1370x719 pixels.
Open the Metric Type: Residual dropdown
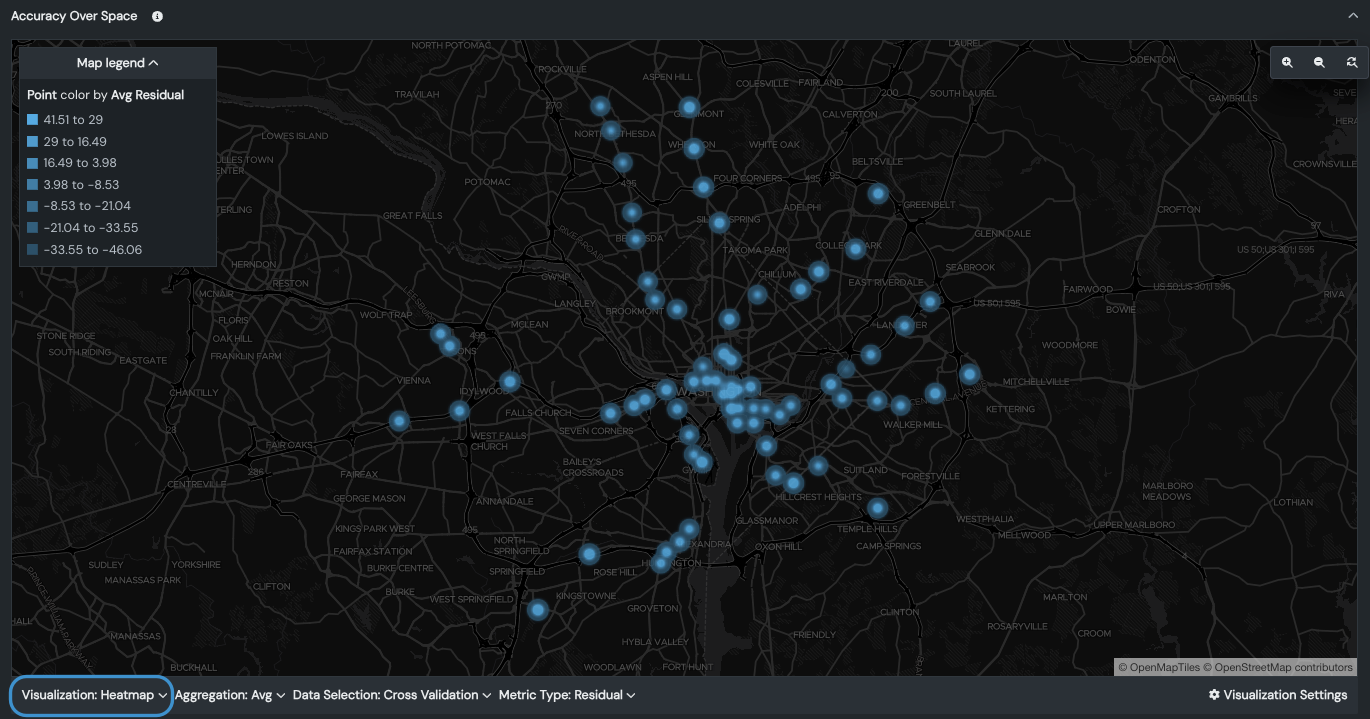pos(567,695)
